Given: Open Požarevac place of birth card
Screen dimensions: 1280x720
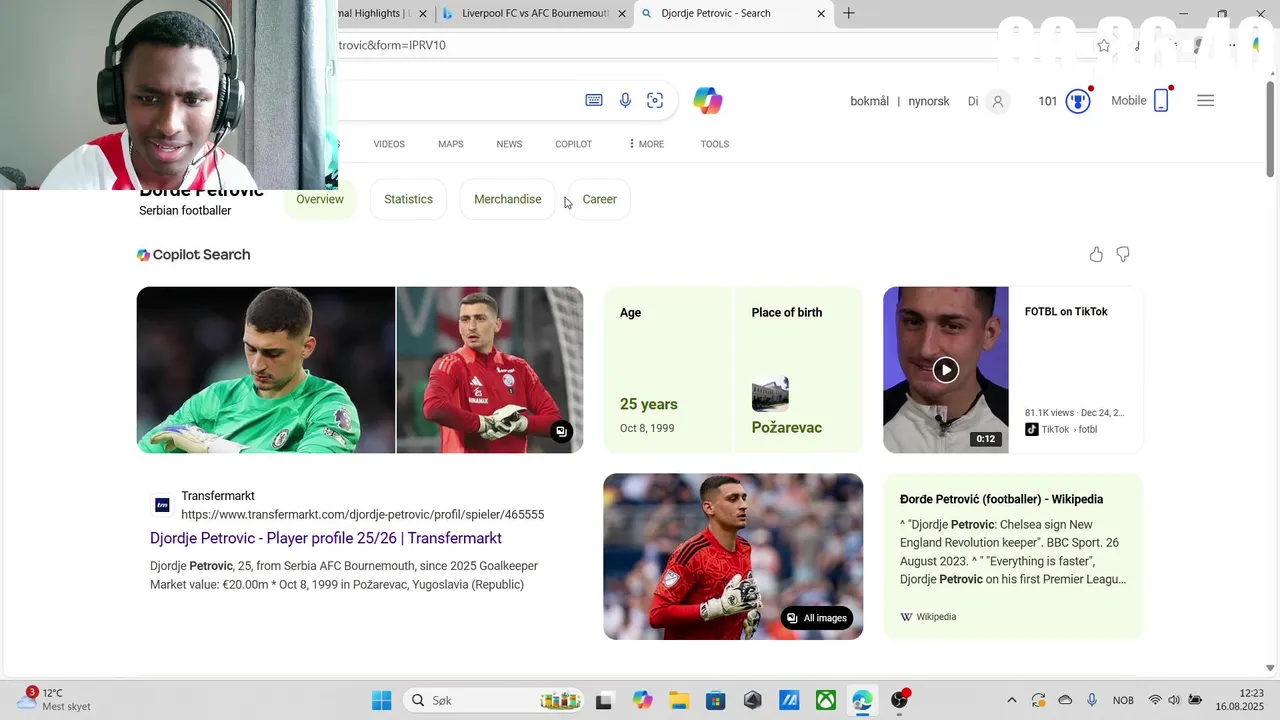Looking at the screenshot, I should (798, 370).
